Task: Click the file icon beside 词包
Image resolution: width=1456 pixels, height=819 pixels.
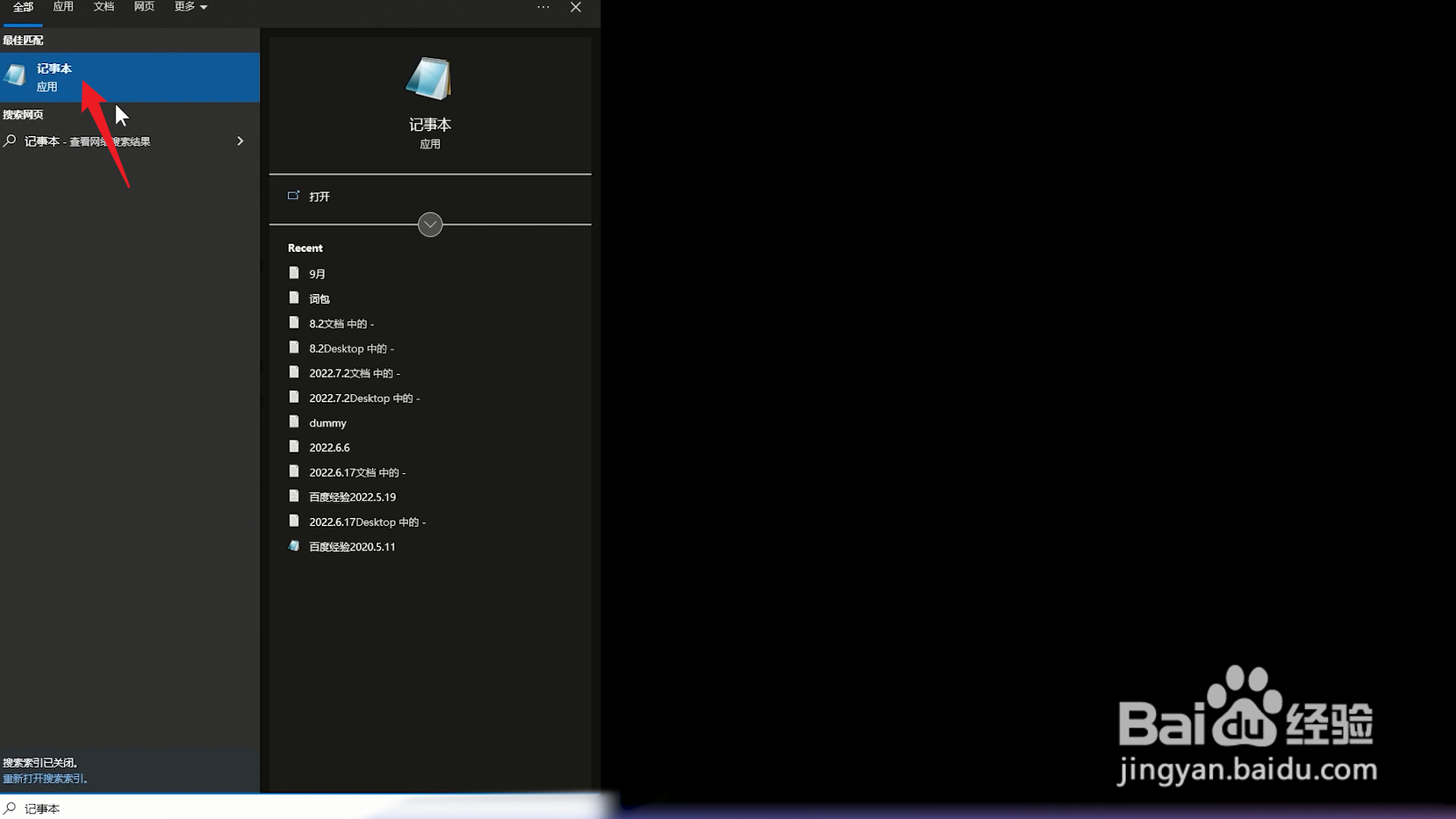Action: tap(294, 298)
